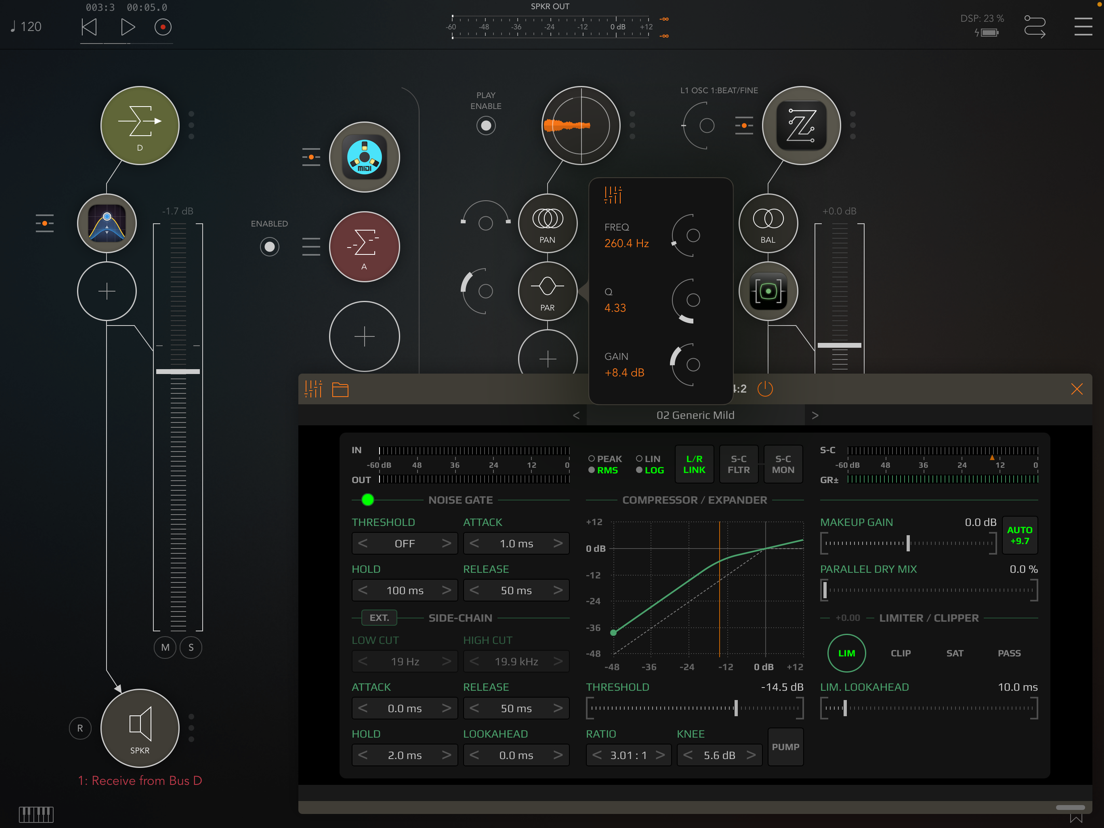Select the PEAK detection radio button
This screenshot has height=828, width=1104.
pyautogui.click(x=591, y=458)
